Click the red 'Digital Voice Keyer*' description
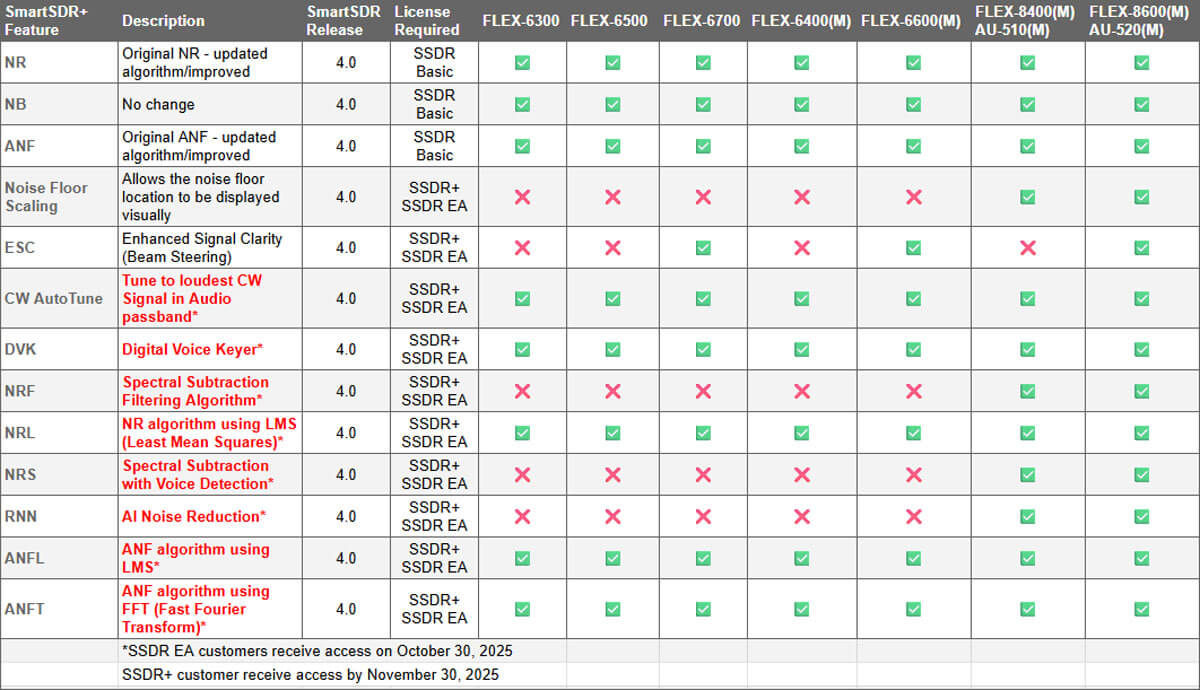Viewport: 1200px width, 690px height. pos(192,349)
